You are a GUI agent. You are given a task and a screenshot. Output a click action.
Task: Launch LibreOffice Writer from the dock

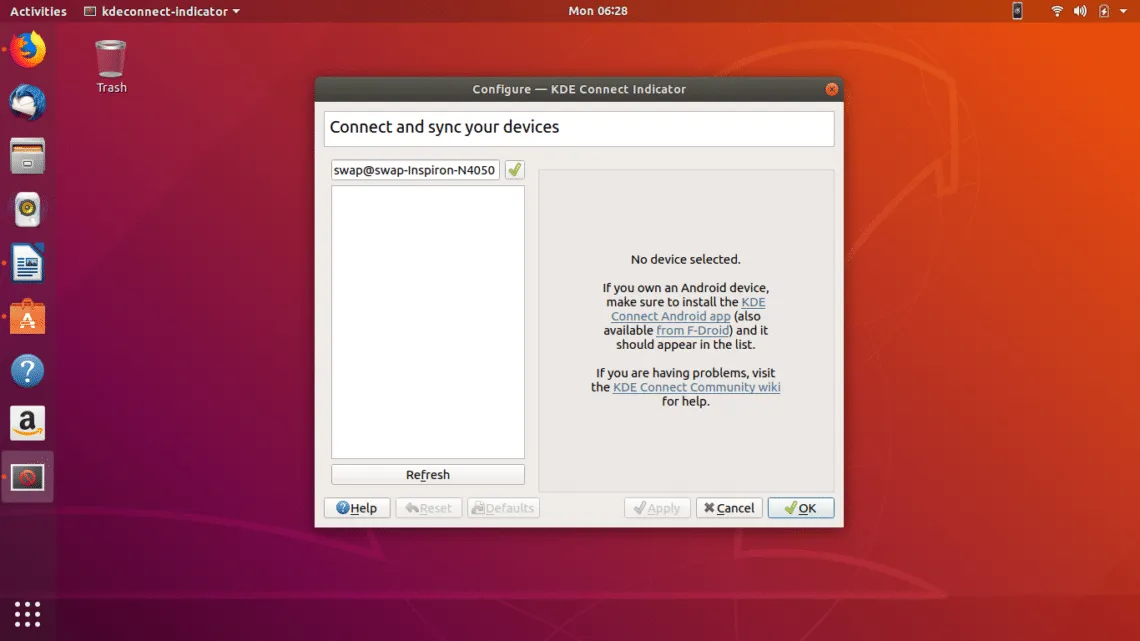(x=28, y=265)
